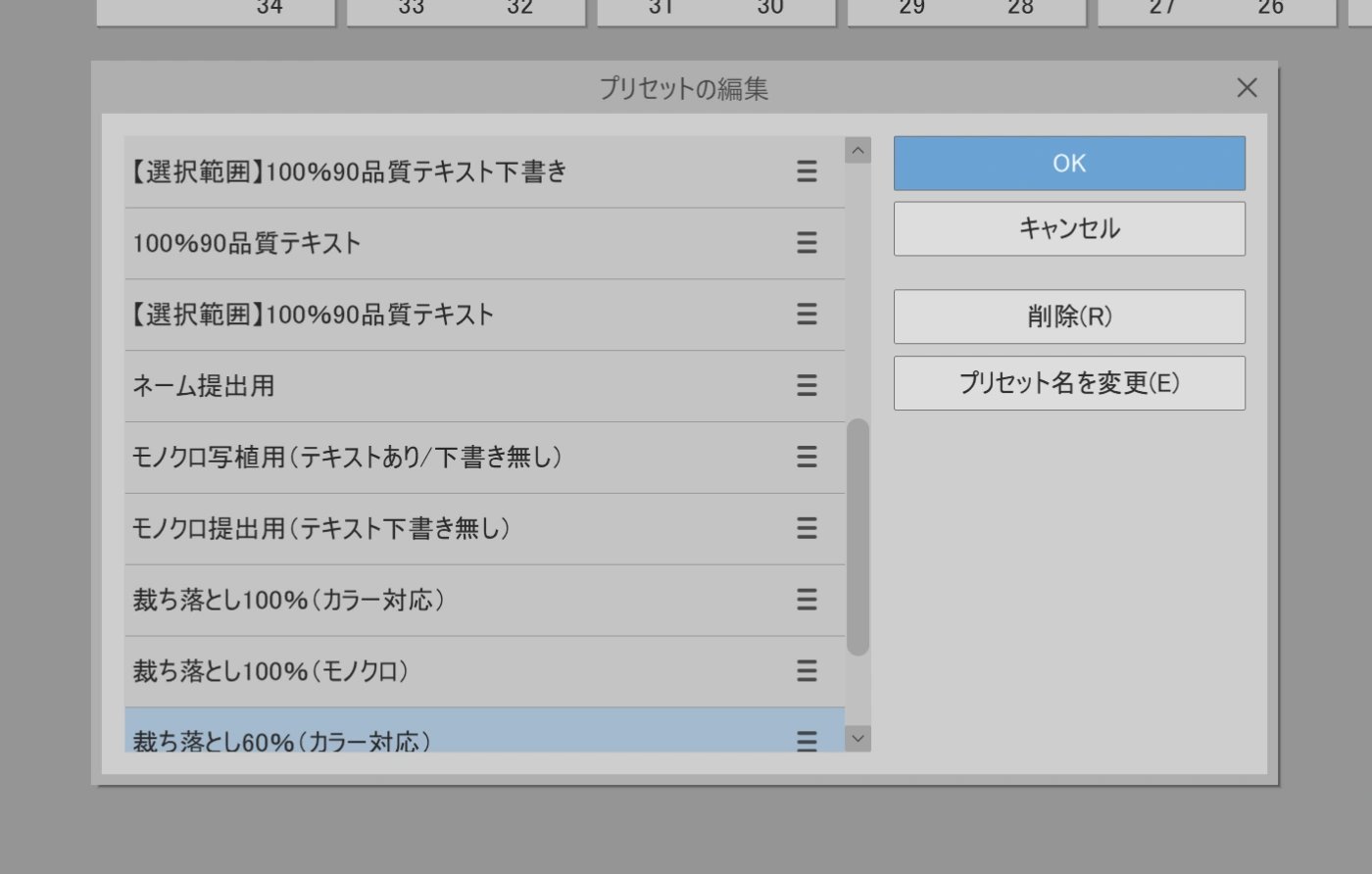This screenshot has height=874, width=1372.
Task: Click the grip icon for ネーム提出用
Action: (807, 386)
